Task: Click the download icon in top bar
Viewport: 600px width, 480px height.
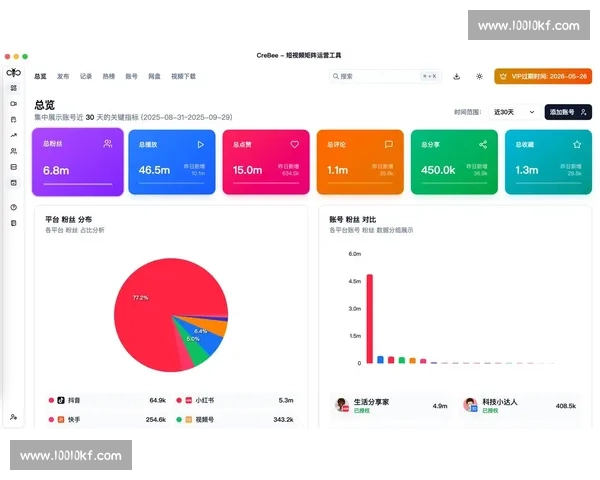Action: (x=457, y=76)
